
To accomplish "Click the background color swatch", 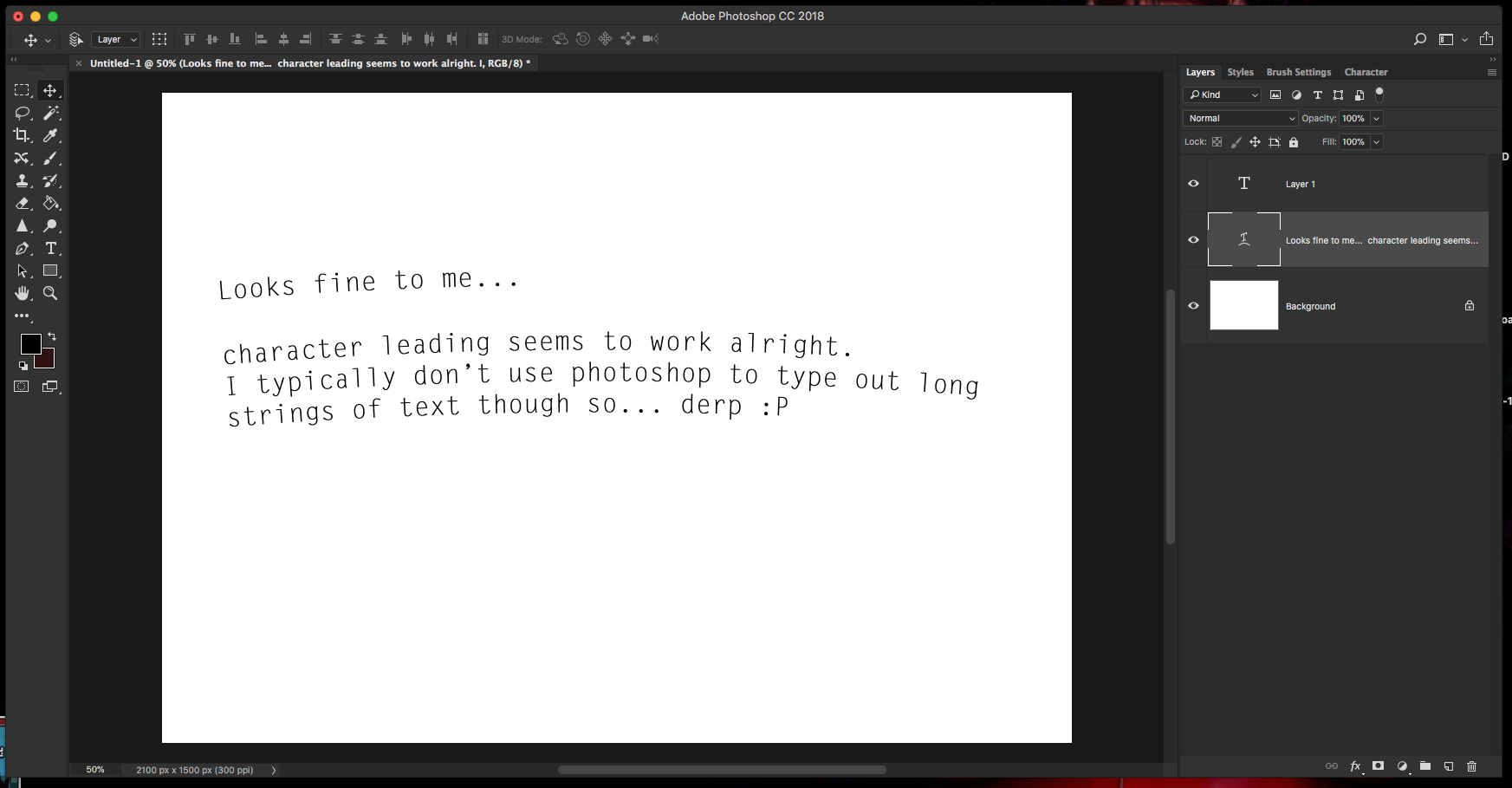I will (48, 360).
